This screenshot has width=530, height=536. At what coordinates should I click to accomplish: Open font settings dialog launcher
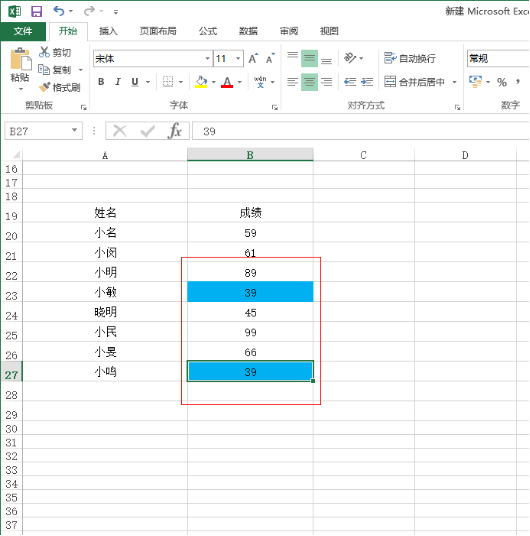pyautogui.click(x=274, y=107)
